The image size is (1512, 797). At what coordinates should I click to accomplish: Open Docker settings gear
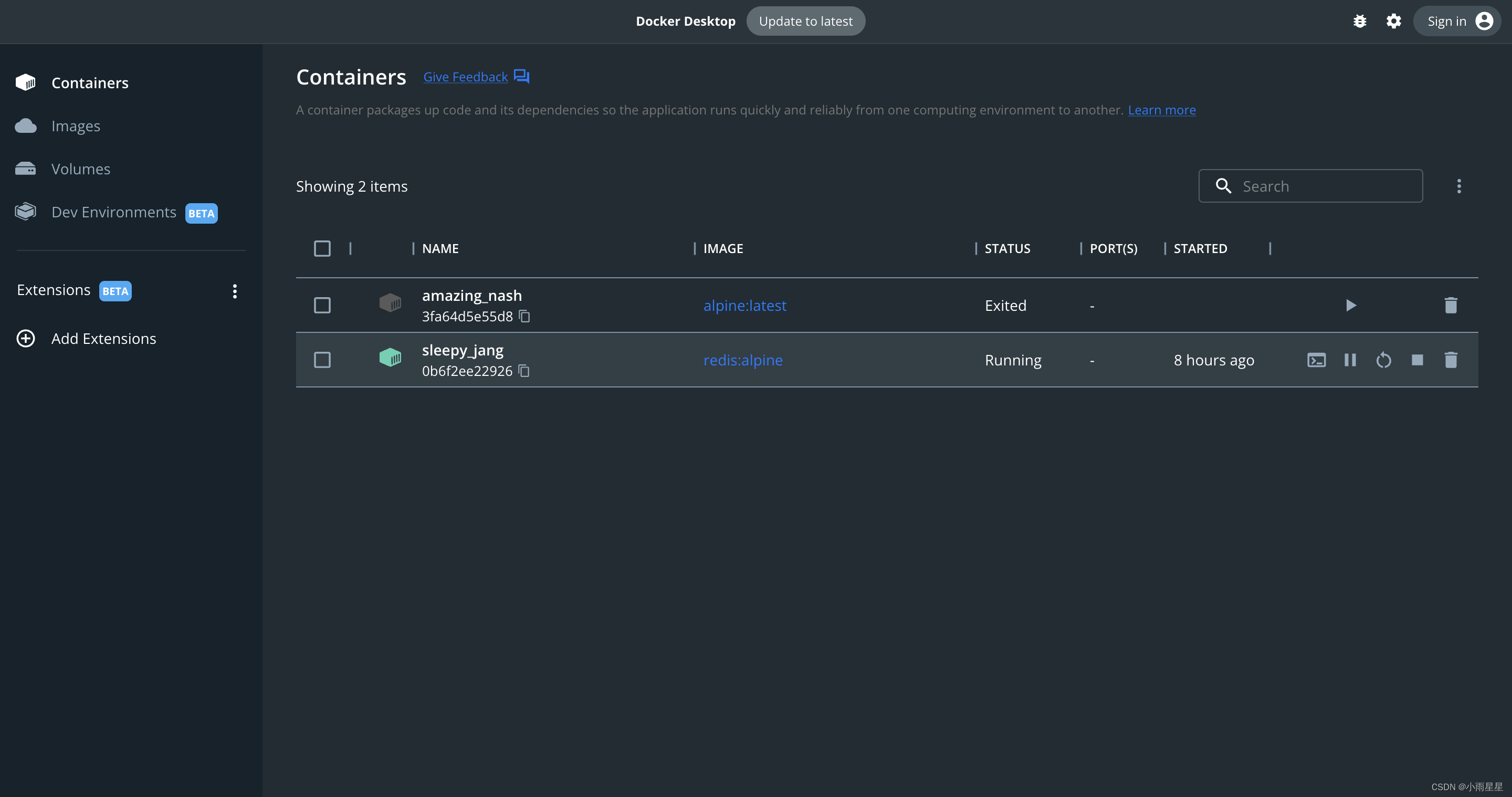pyautogui.click(x=1393, y=22)
